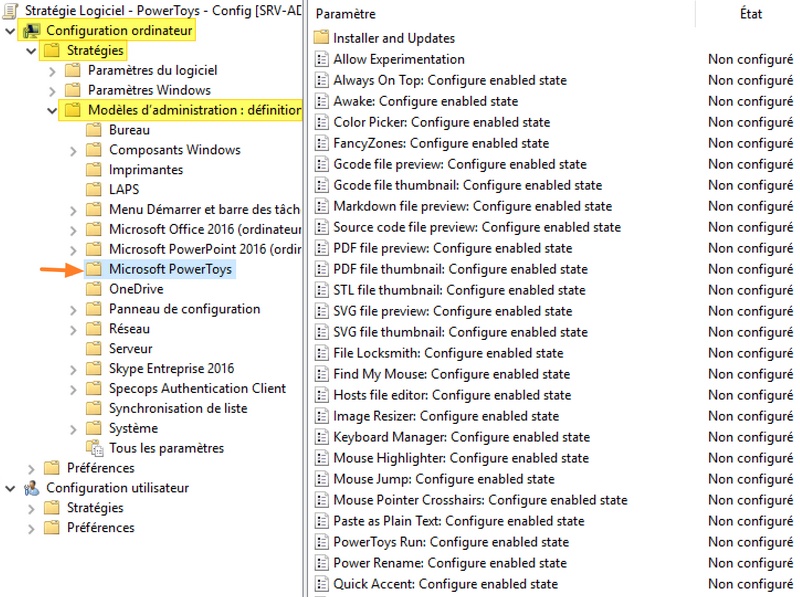Viewport: 800px width, 597px height.
Task: Click the FancyZones policy setting icon
Action: [321, 143]
